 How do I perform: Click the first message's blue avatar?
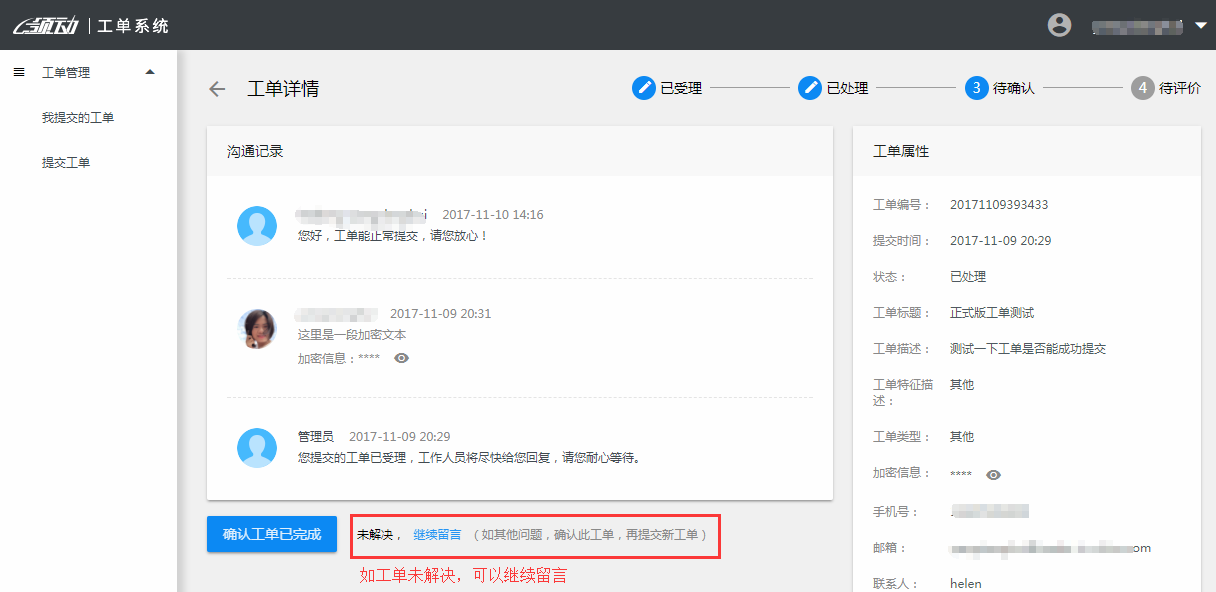pyautogui.click(x=257, y=226)
